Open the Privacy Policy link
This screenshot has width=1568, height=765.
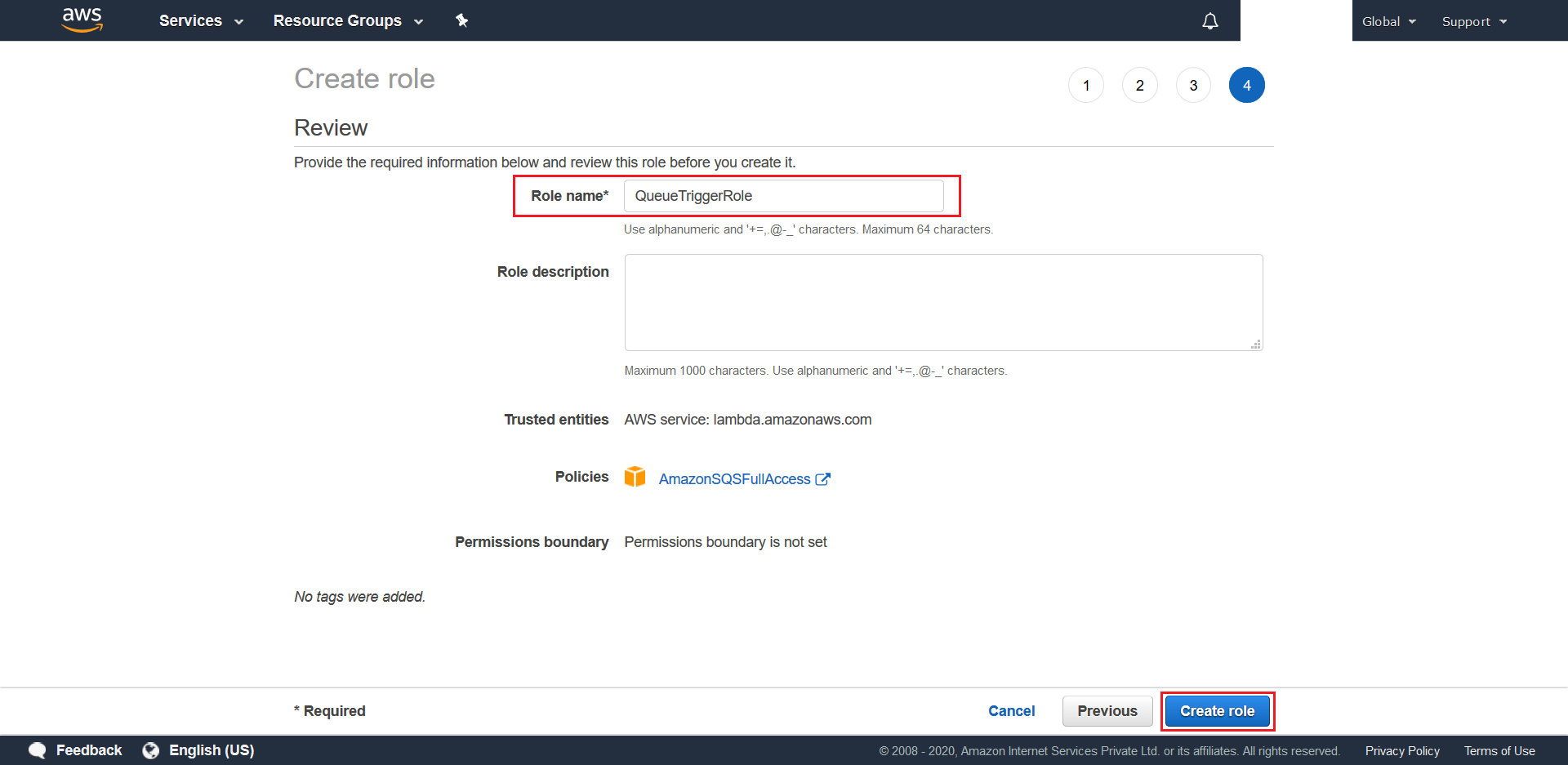(1402, 751)
